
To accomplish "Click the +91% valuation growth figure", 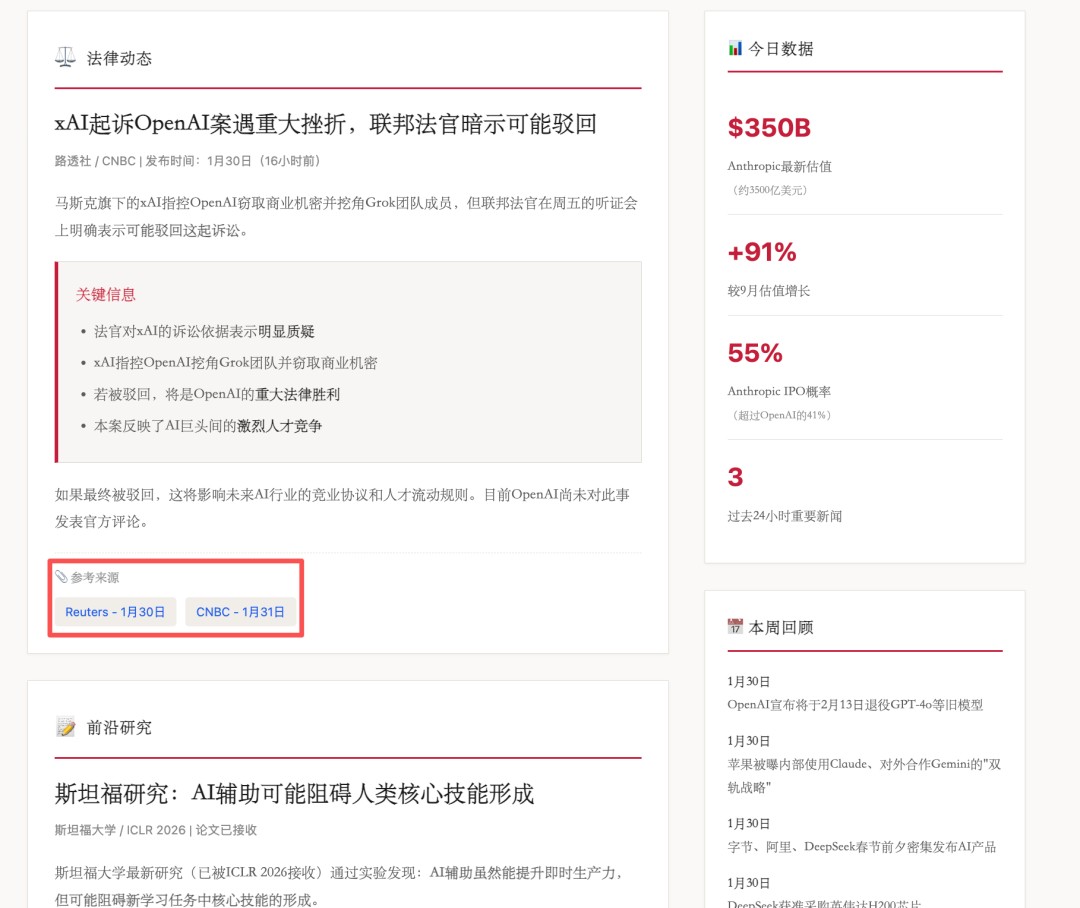I will pyautogui.click(x=762, y=253).
